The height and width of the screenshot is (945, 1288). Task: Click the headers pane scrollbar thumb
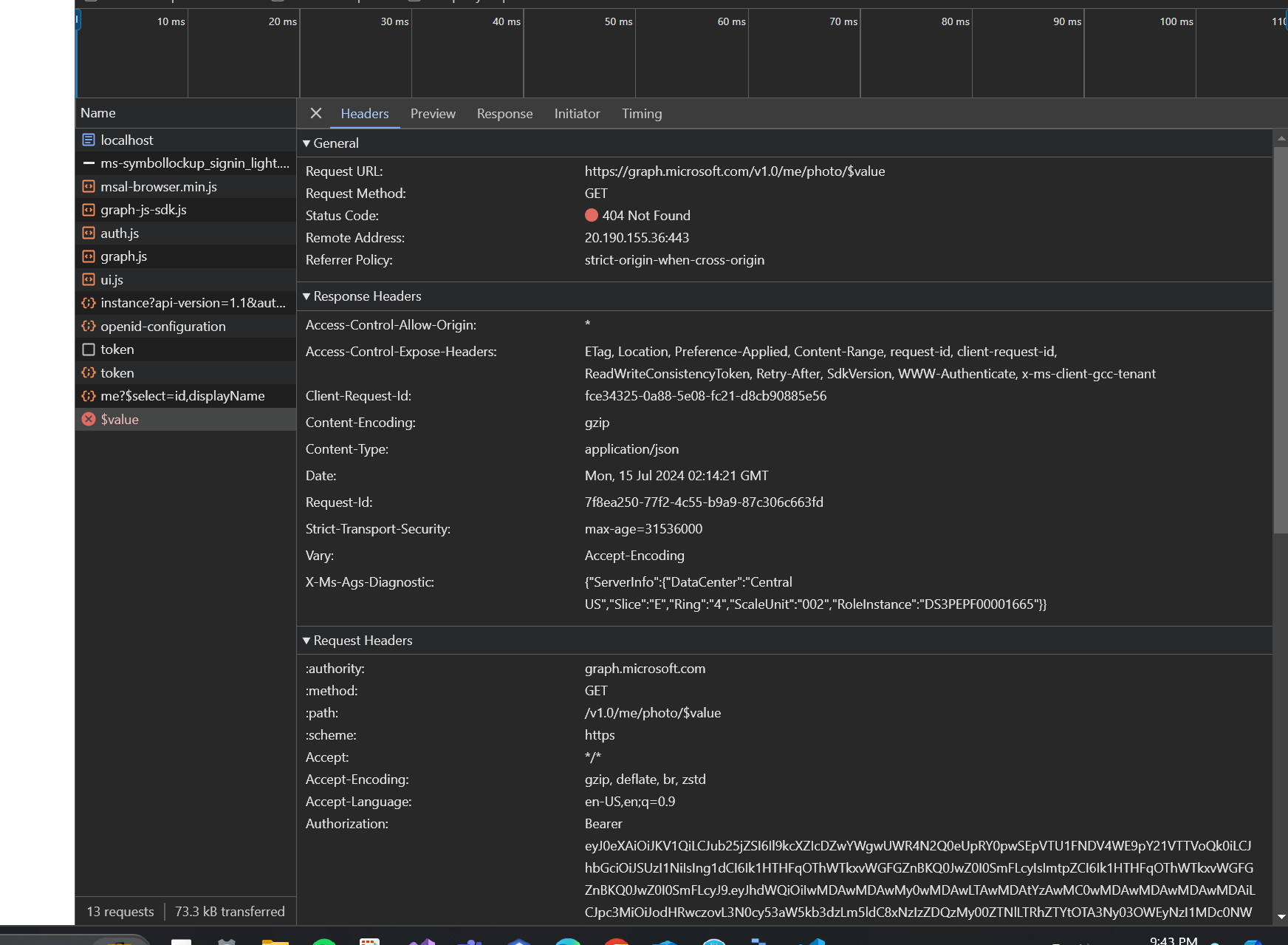(1281, 340)
